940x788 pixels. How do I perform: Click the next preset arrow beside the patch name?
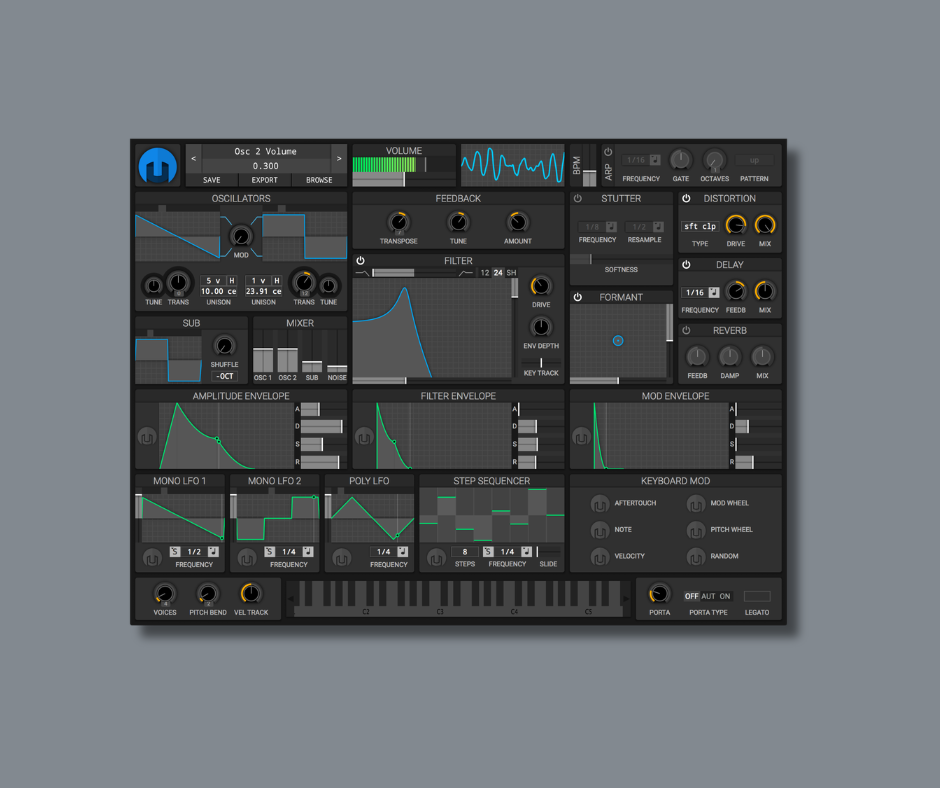pyautogui.click(x=339, y=158)
